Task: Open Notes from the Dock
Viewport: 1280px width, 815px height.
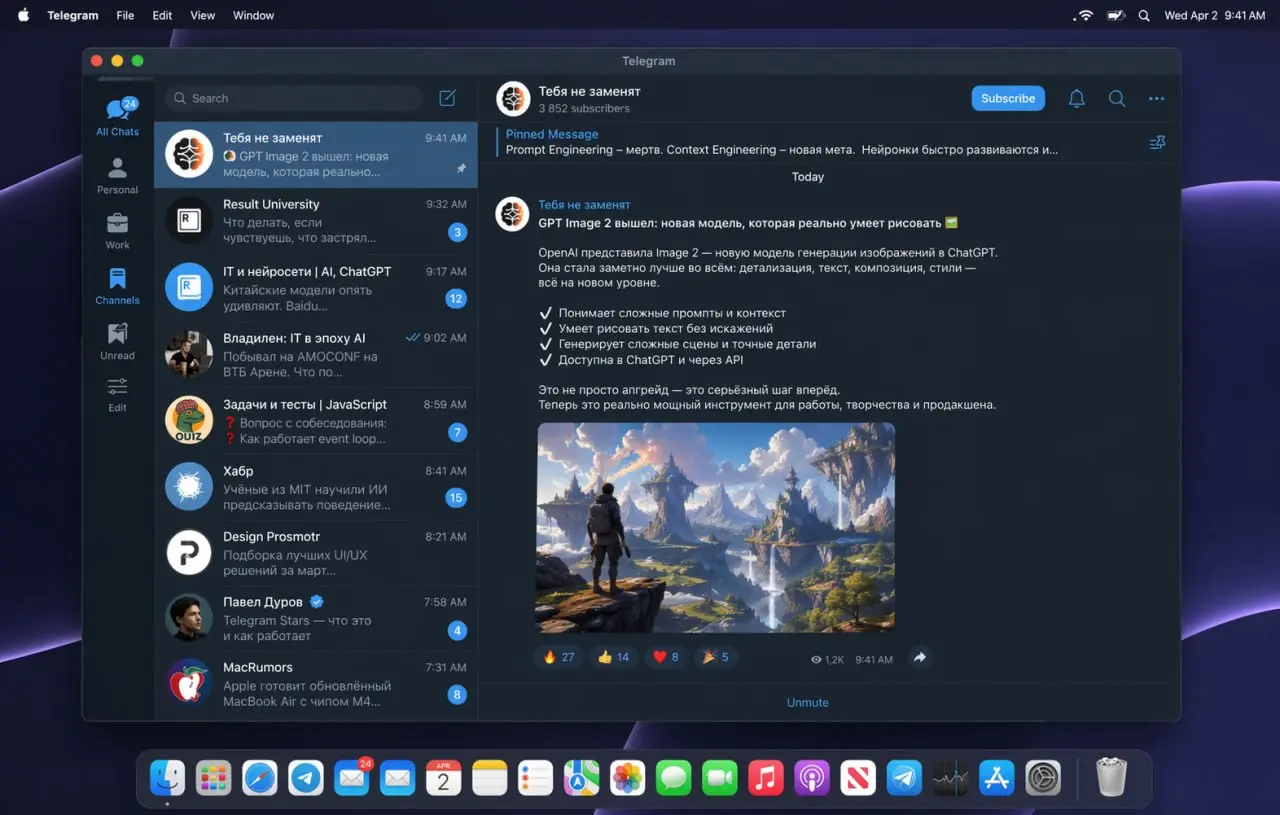Action: 490,777
